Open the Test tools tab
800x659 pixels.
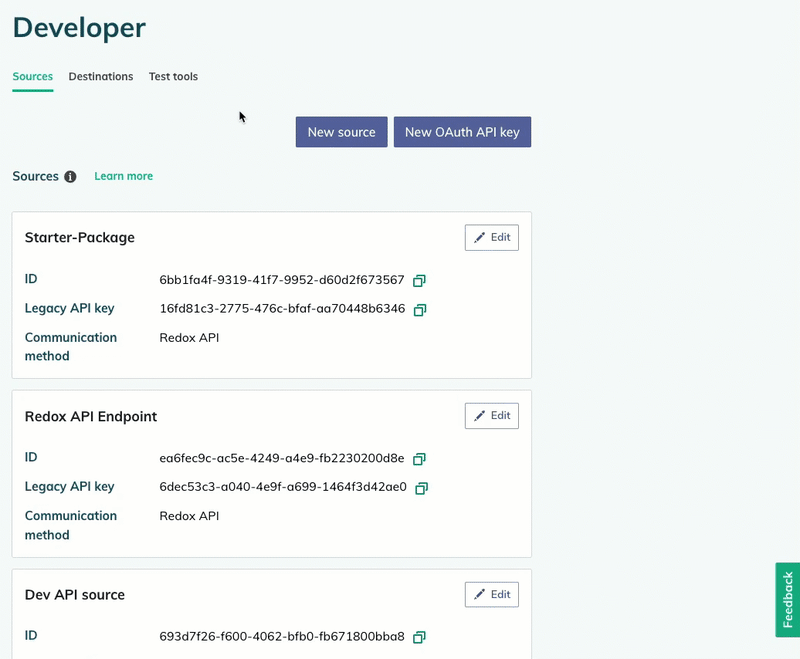pos(173,76)
